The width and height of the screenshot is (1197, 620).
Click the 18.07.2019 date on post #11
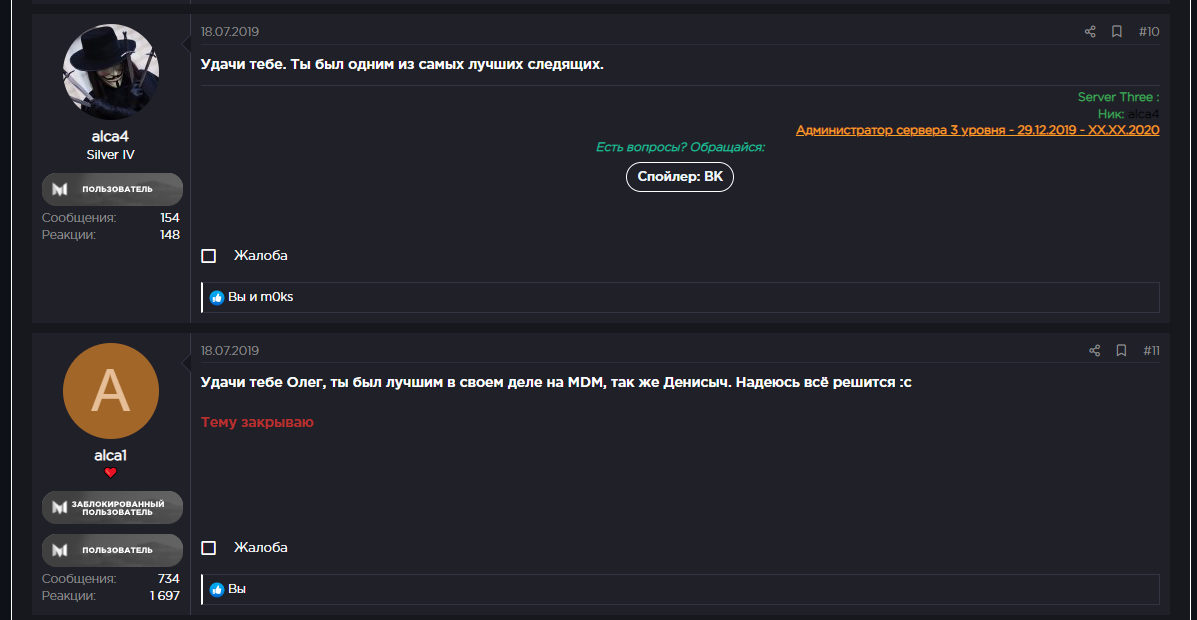click(230, 351)
